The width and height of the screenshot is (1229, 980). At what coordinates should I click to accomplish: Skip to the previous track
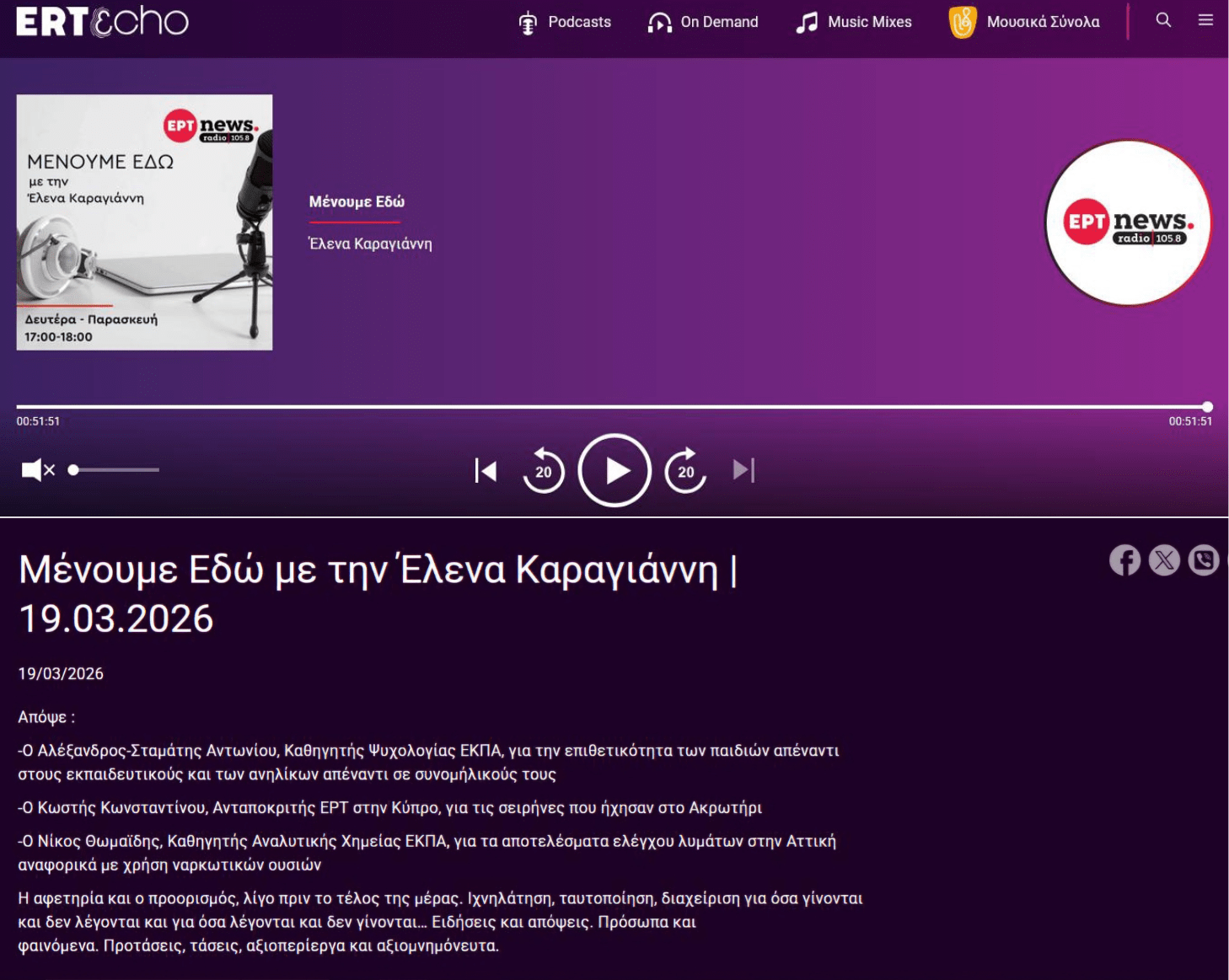tap(486, 470)
